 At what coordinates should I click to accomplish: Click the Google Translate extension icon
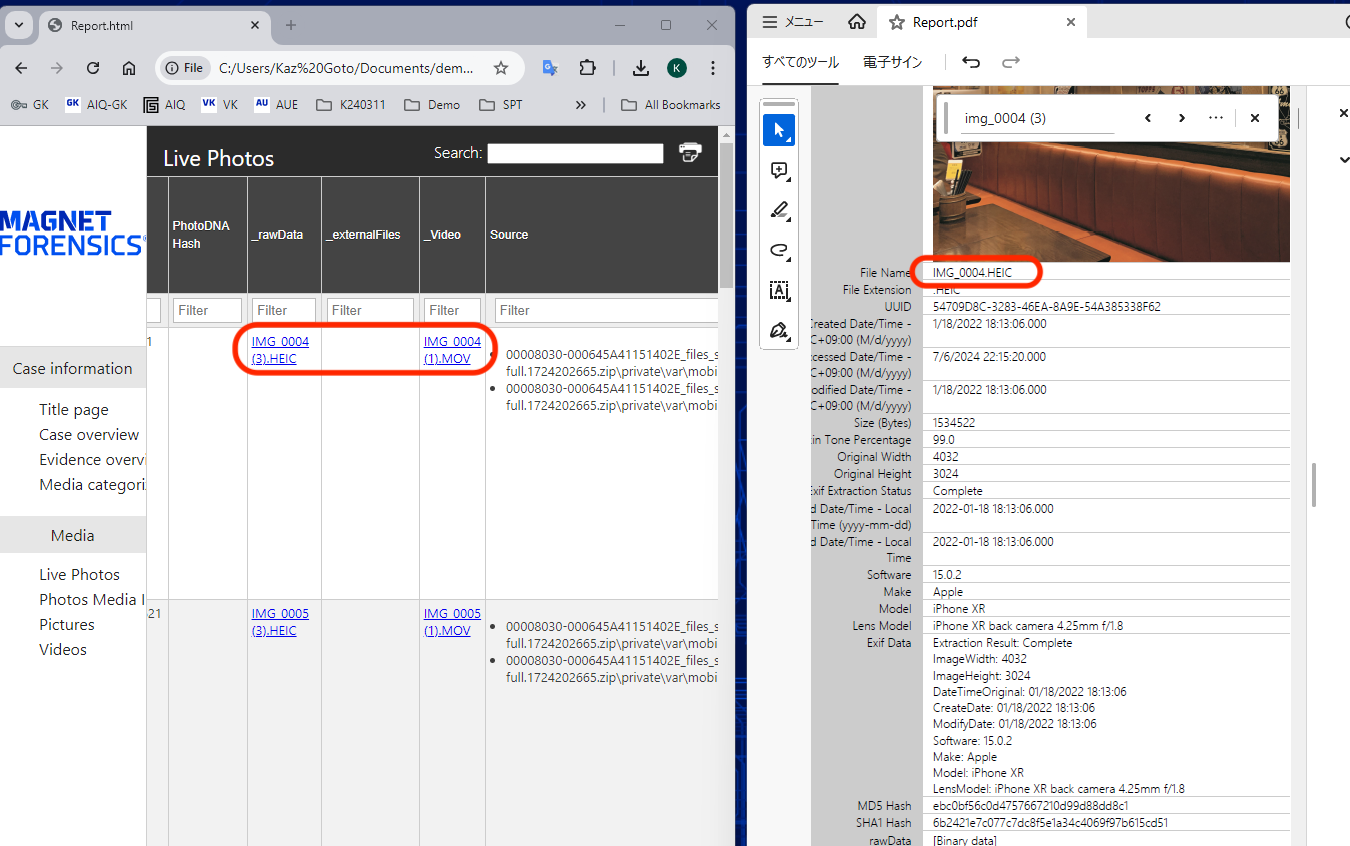[549, 67]
